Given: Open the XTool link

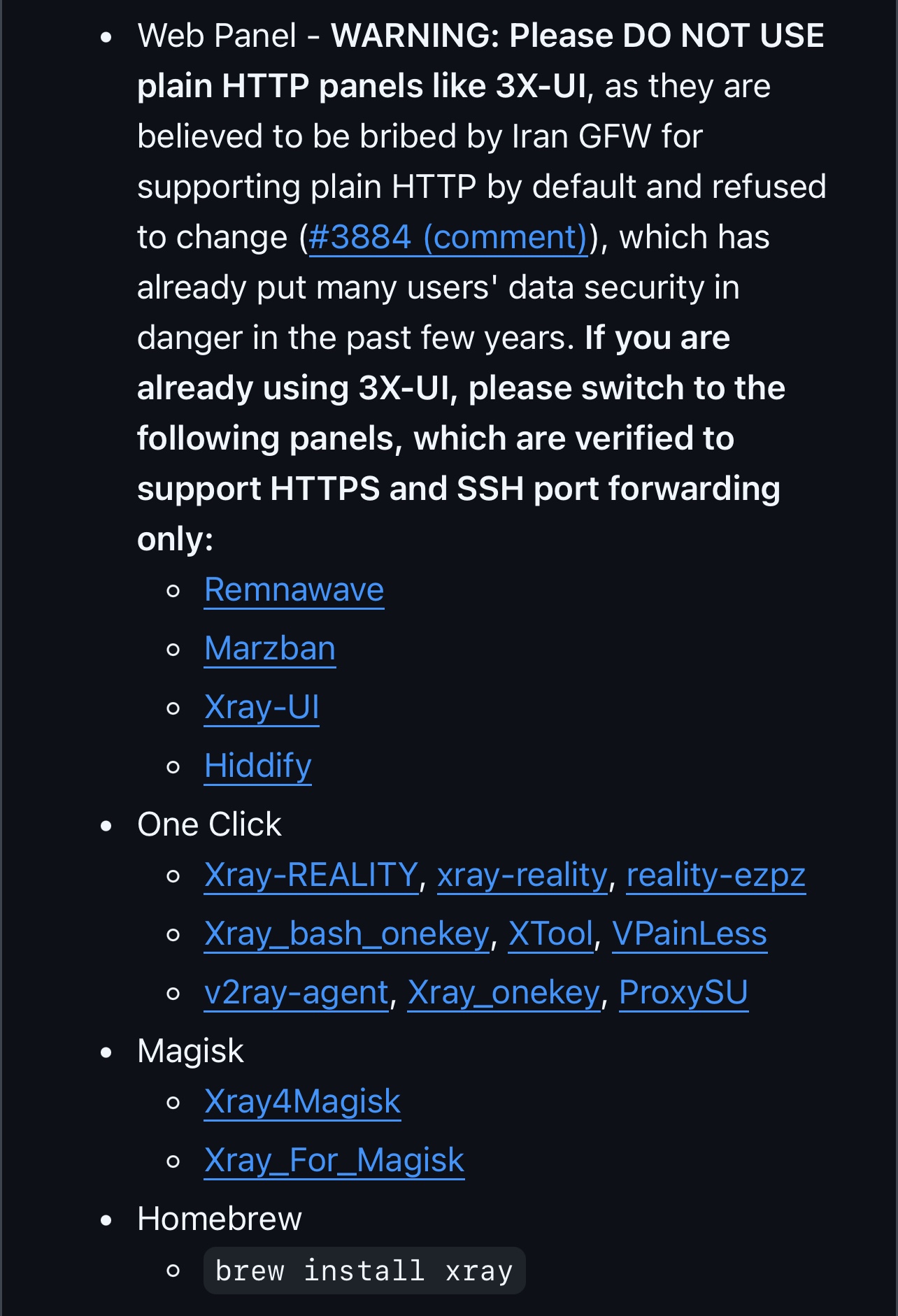Looking at the screenshot, I should (x=551, y=934).
